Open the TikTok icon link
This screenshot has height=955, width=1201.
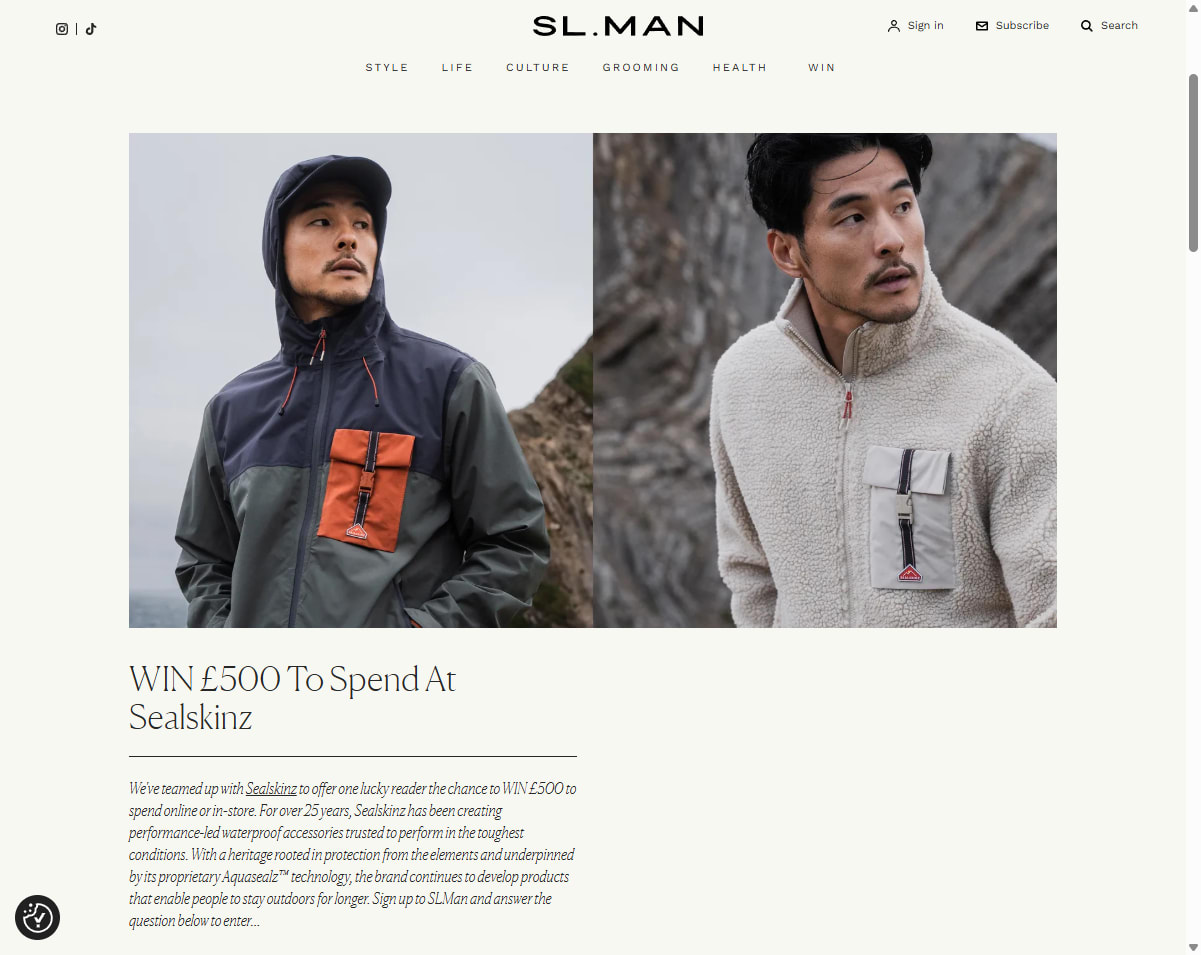[x=91, y=29]
